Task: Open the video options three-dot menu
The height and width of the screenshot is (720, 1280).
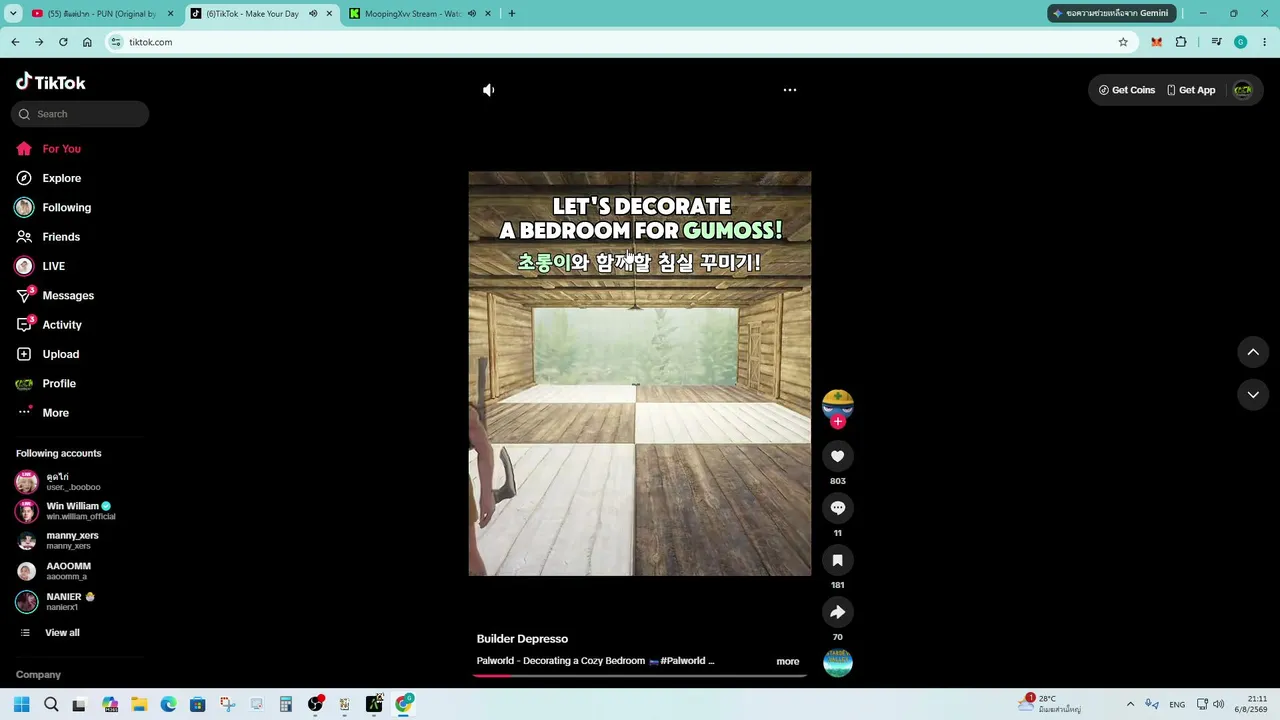Action: pyautogui.click(x=790, y=90)
